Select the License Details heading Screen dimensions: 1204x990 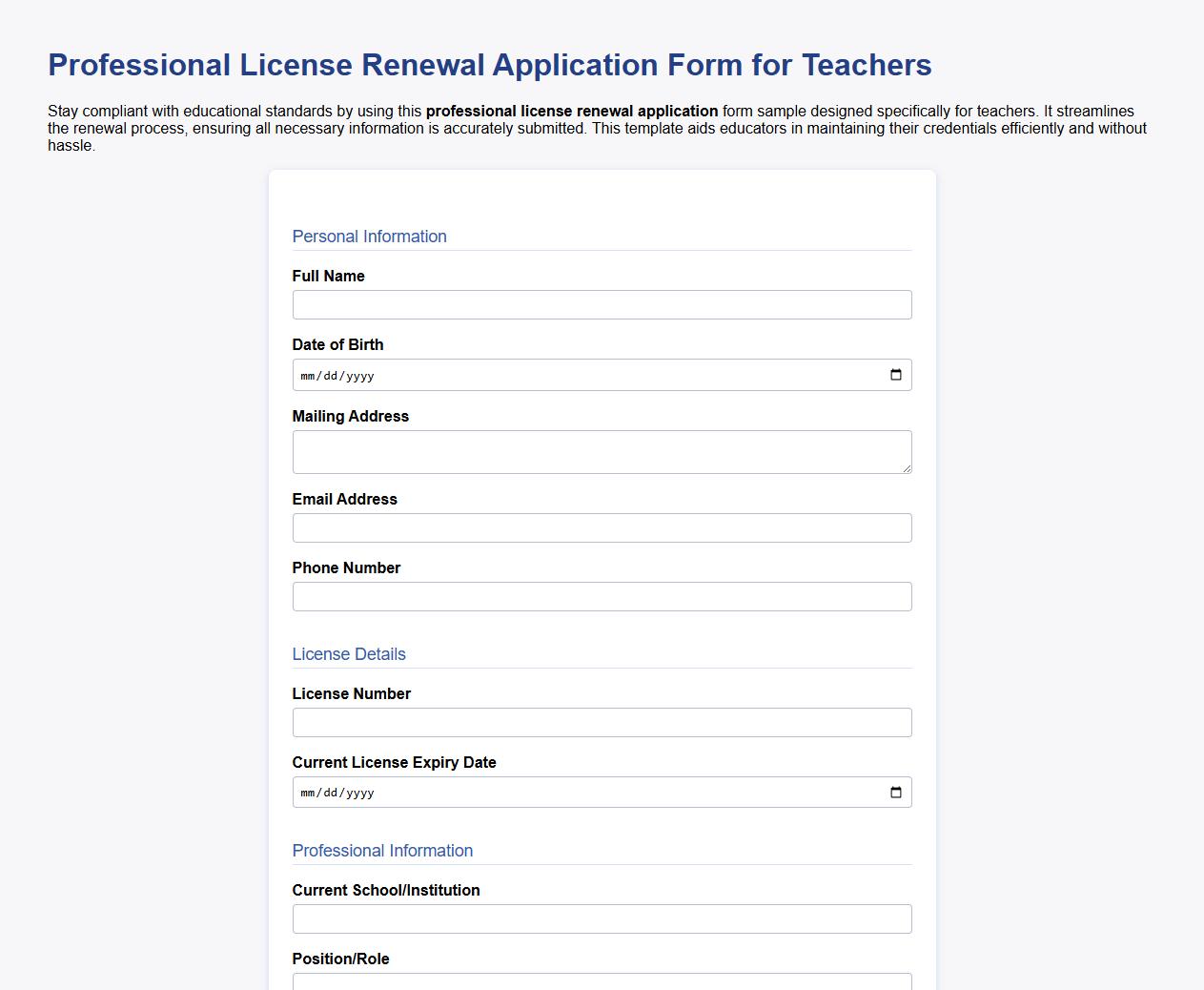[349, 654]
